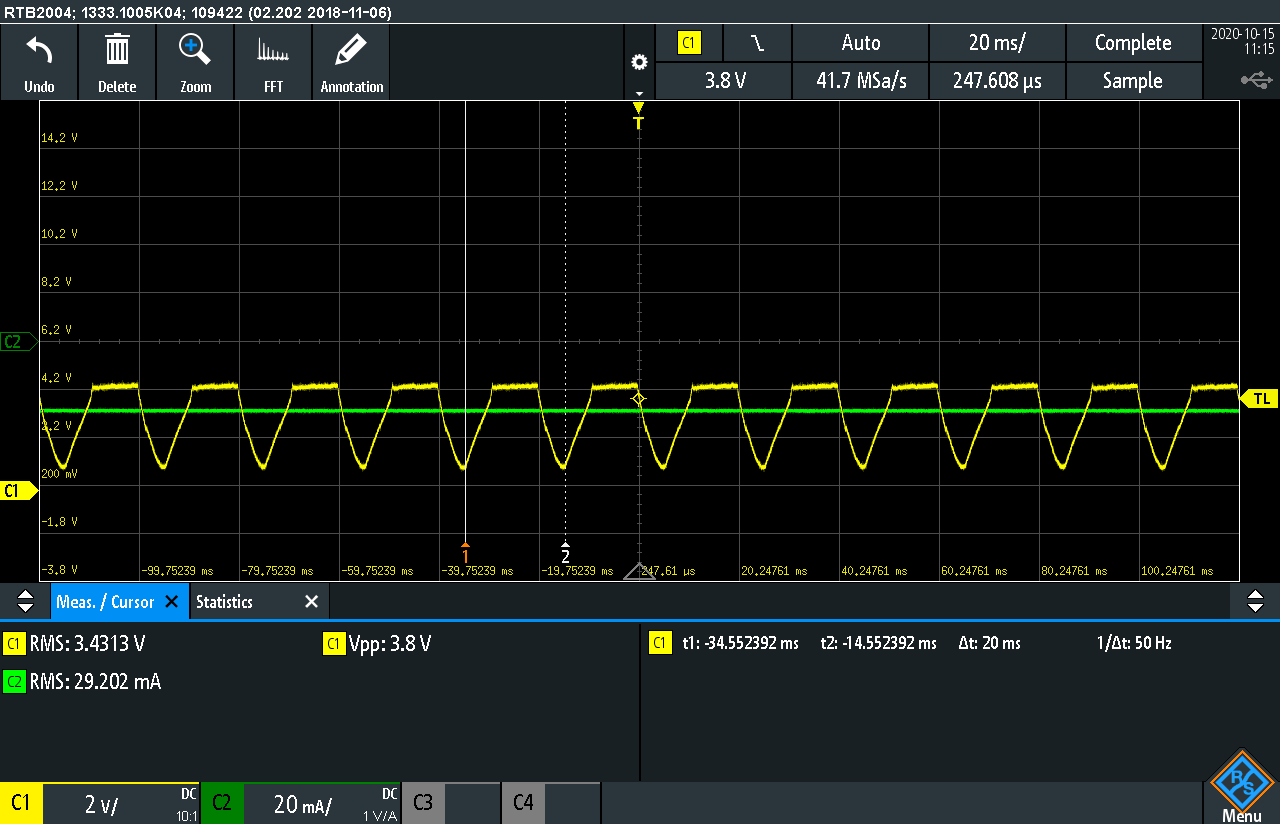Edit the 3.8 V trigger level
The image size is (1280, 824).
[x=723, y=81]
